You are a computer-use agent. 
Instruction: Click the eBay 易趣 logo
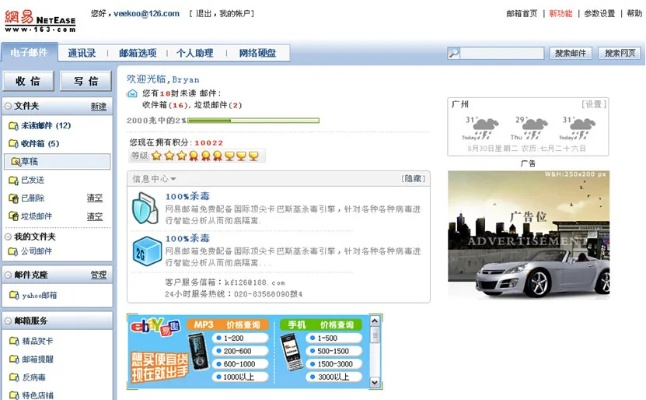[x=155, y=327]
